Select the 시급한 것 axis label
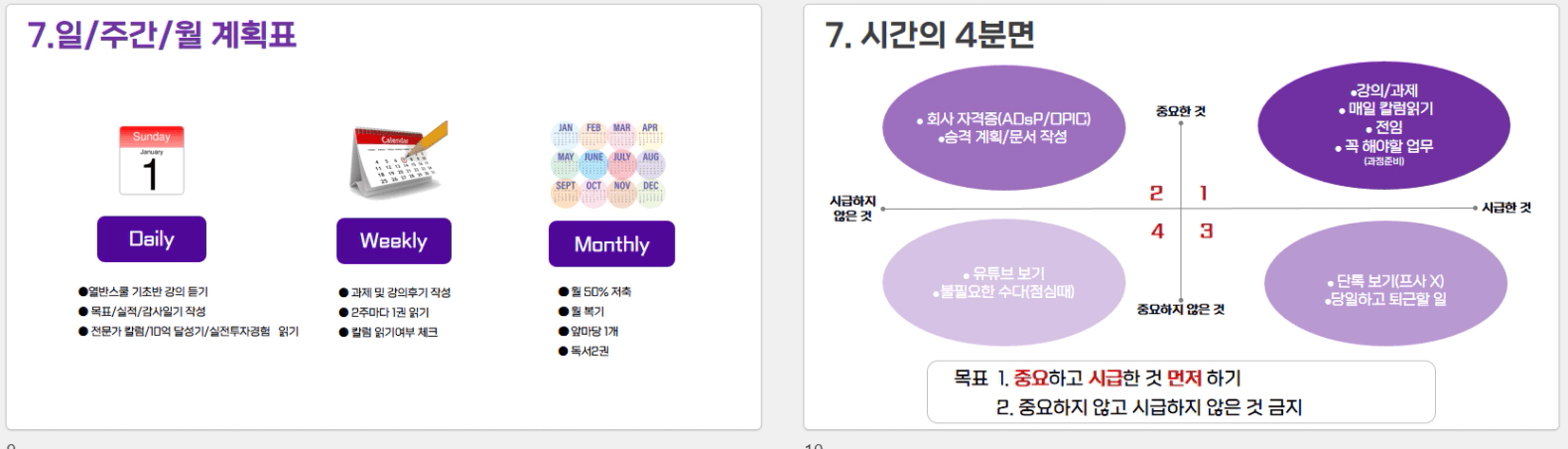 pos(1505,208)
